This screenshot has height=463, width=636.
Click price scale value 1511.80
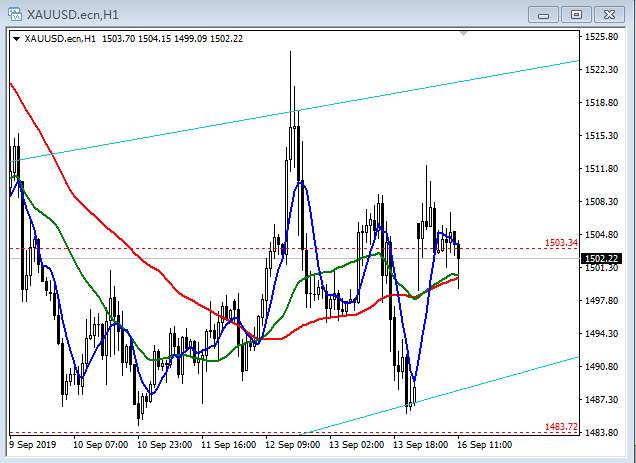pyautogui.click(x=602, y=169)
